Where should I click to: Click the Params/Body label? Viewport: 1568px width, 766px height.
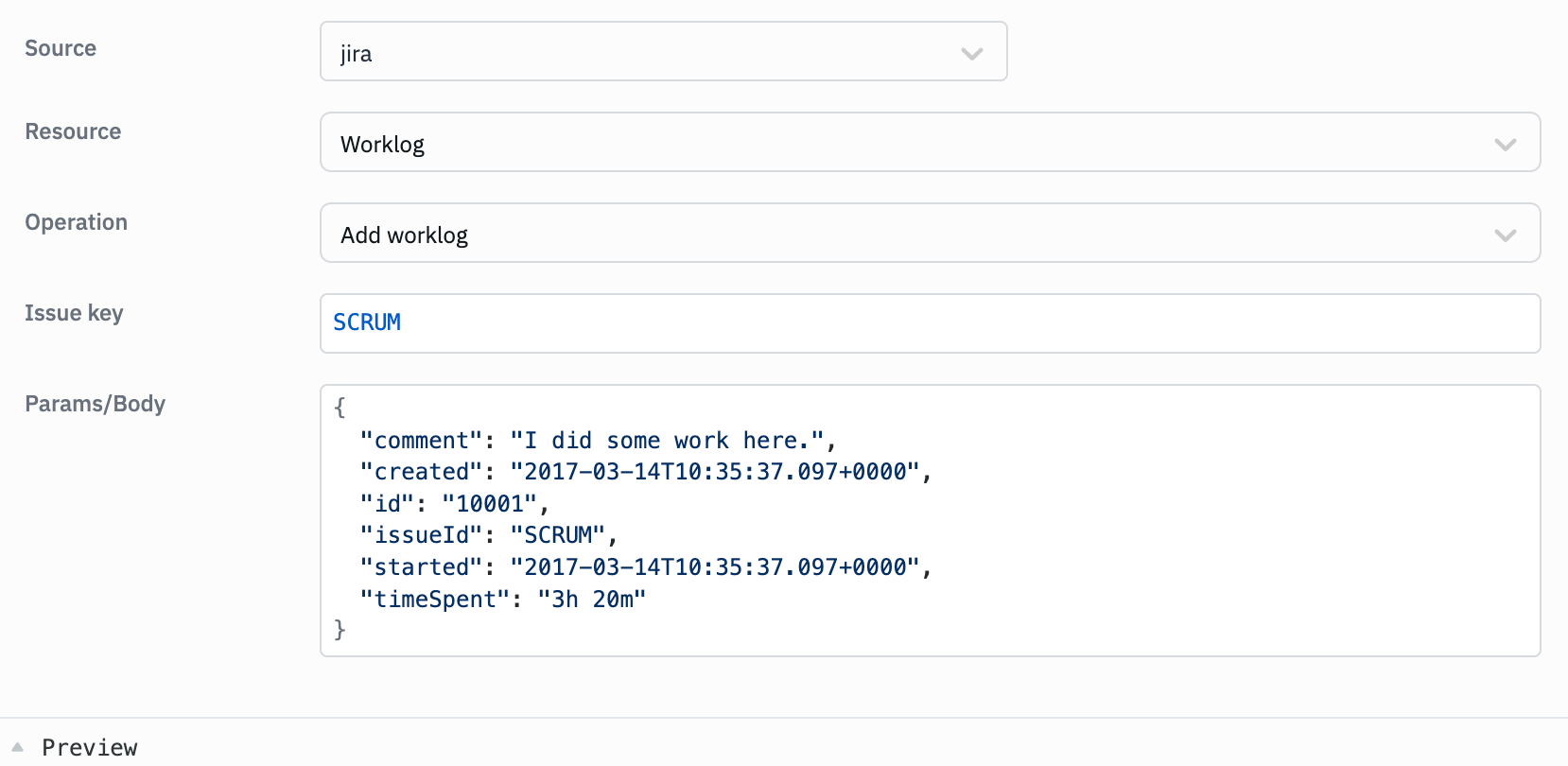click(95, 404)
